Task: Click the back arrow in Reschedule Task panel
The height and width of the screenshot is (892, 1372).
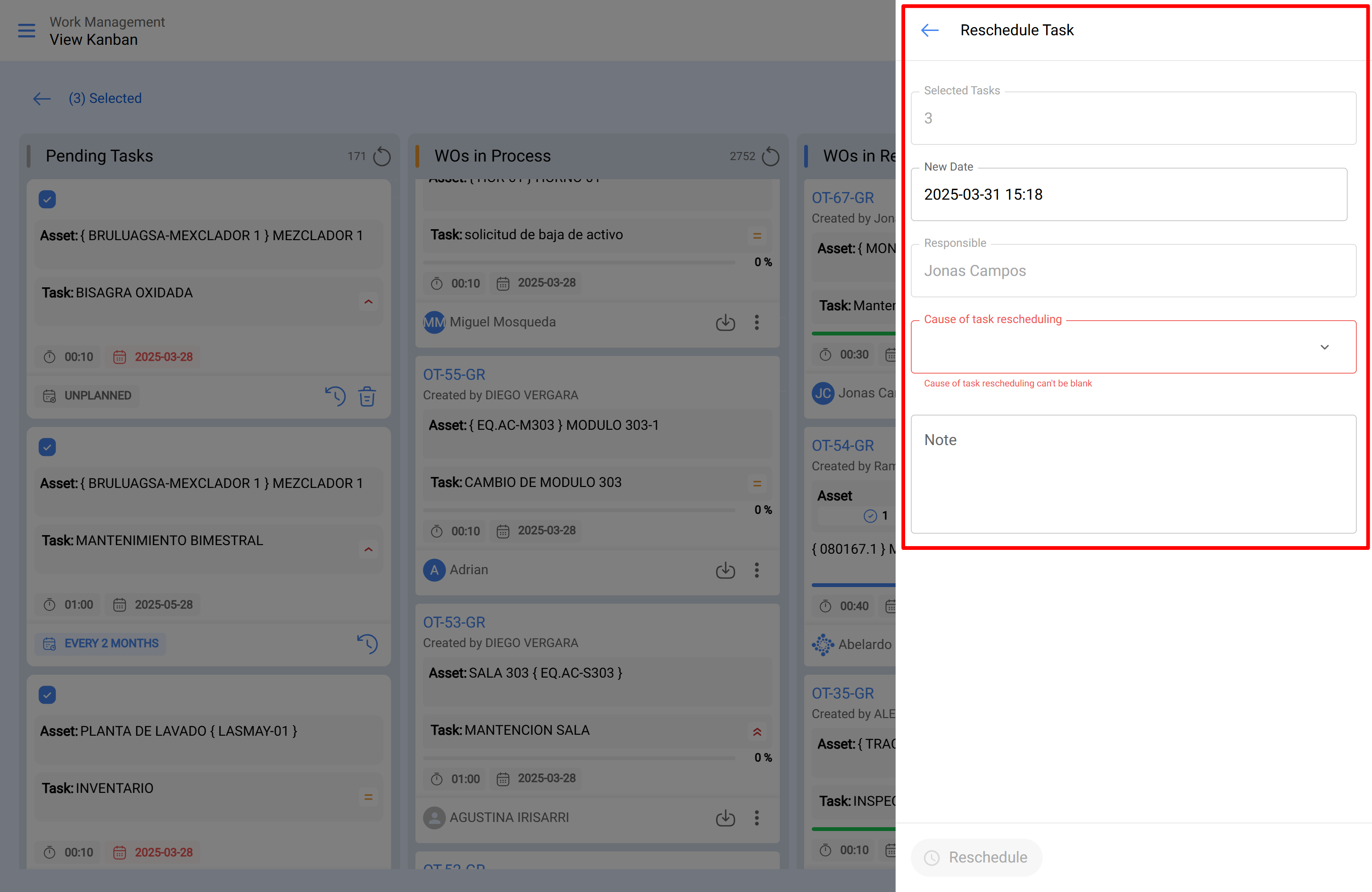Action: coord(929,30)
